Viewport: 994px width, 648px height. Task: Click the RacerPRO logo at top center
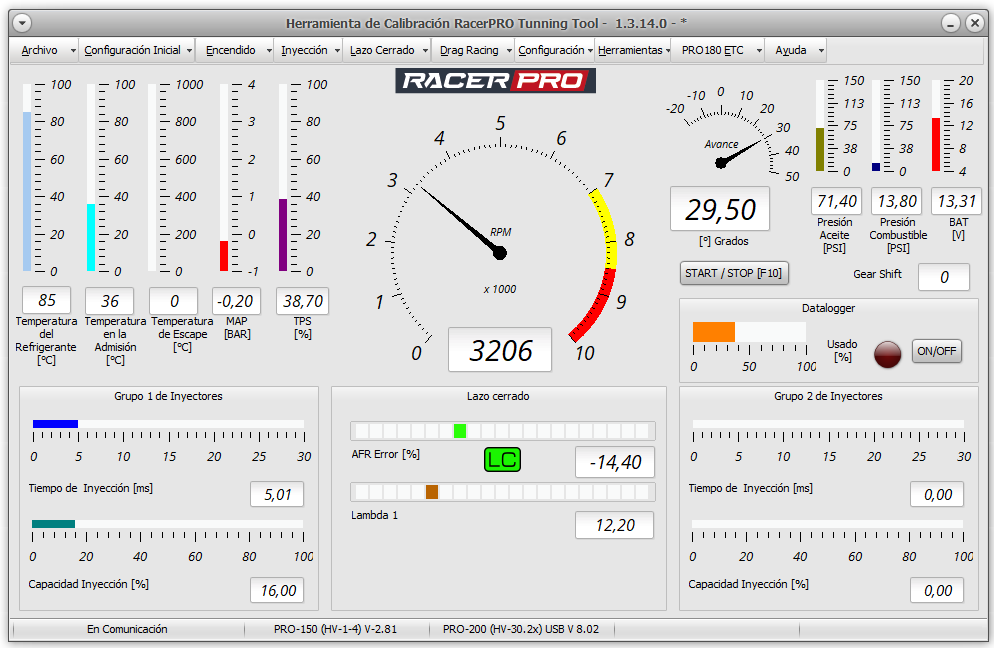497,81
